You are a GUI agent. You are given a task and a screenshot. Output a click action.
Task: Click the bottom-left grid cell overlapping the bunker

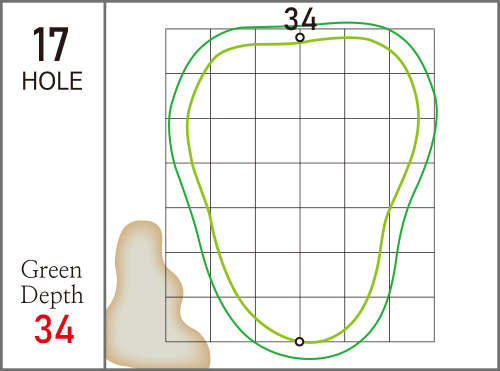188,319
